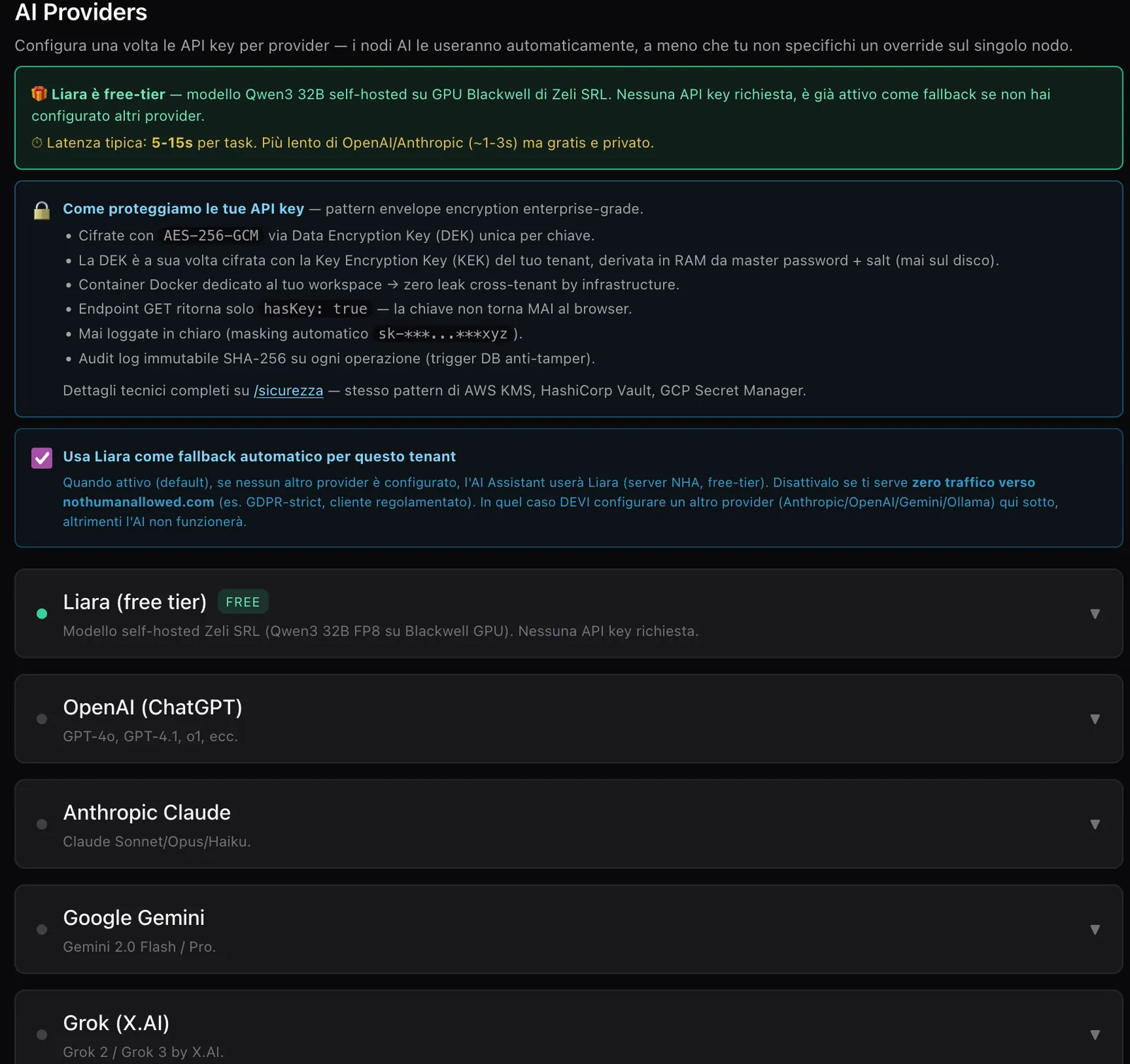This screenshot has height=1064, width=1130.
Task: Click the green status dot next to Liara
Action: pyautogui.click(x=42, y=614)
